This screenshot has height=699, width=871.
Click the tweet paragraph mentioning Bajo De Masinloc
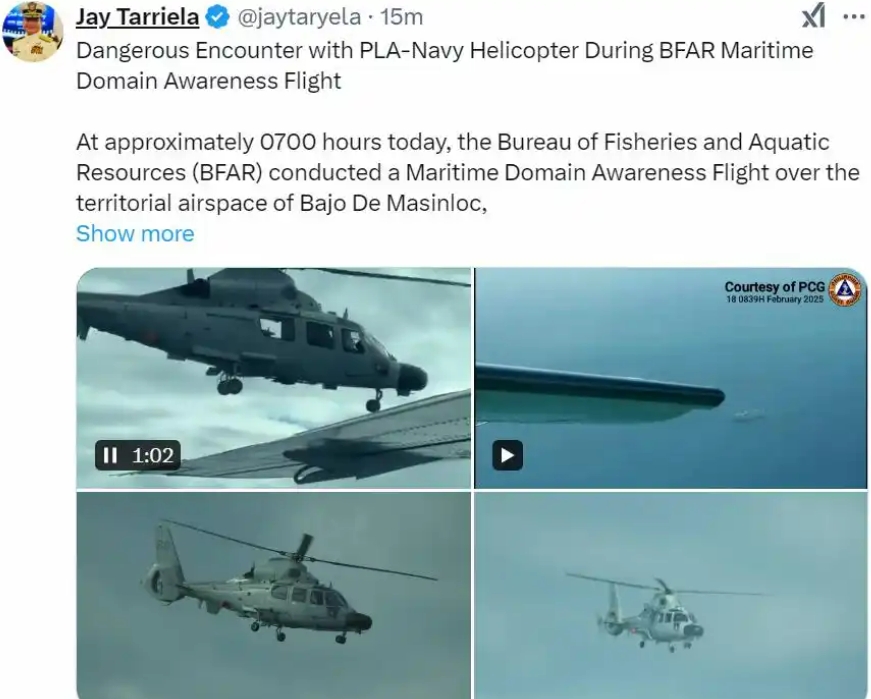tap(468, 173)
